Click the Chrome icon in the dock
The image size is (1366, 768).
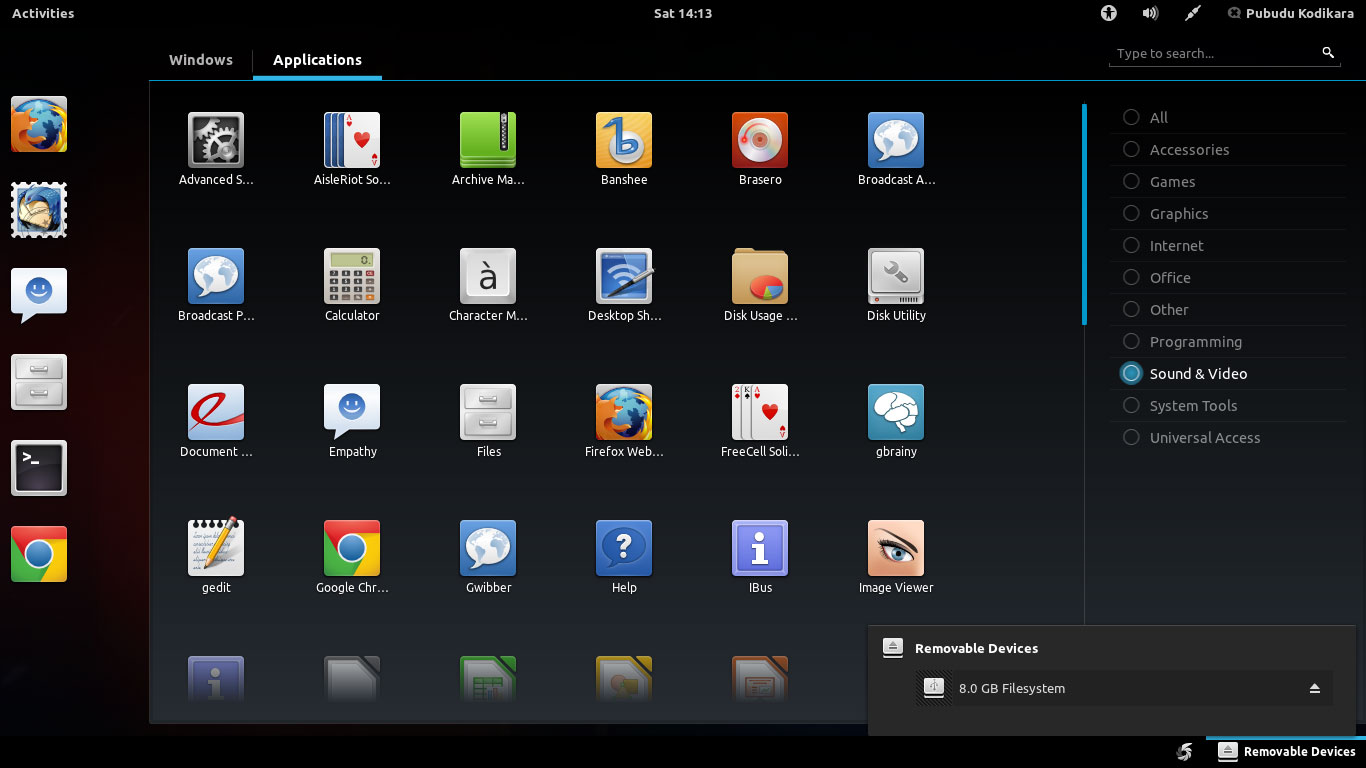pyautogui.click(x=39, y=554)
